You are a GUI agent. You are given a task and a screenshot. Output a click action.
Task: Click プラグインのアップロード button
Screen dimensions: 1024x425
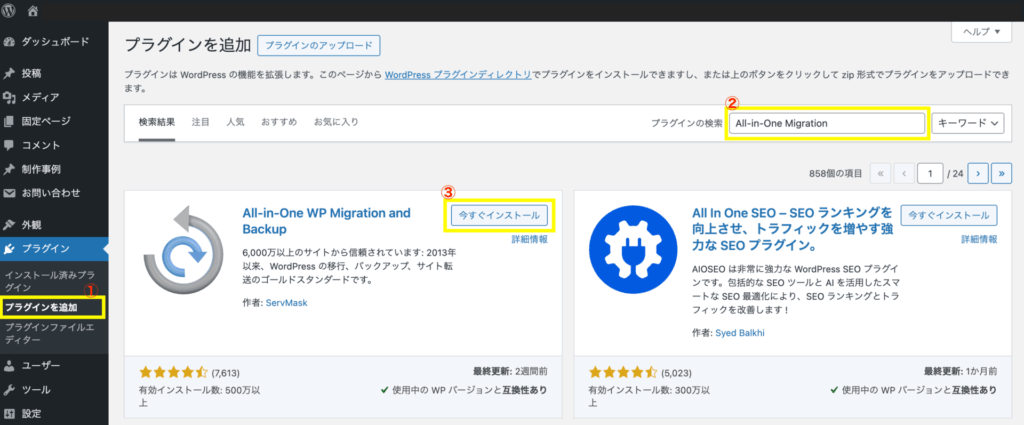[319, 46]
